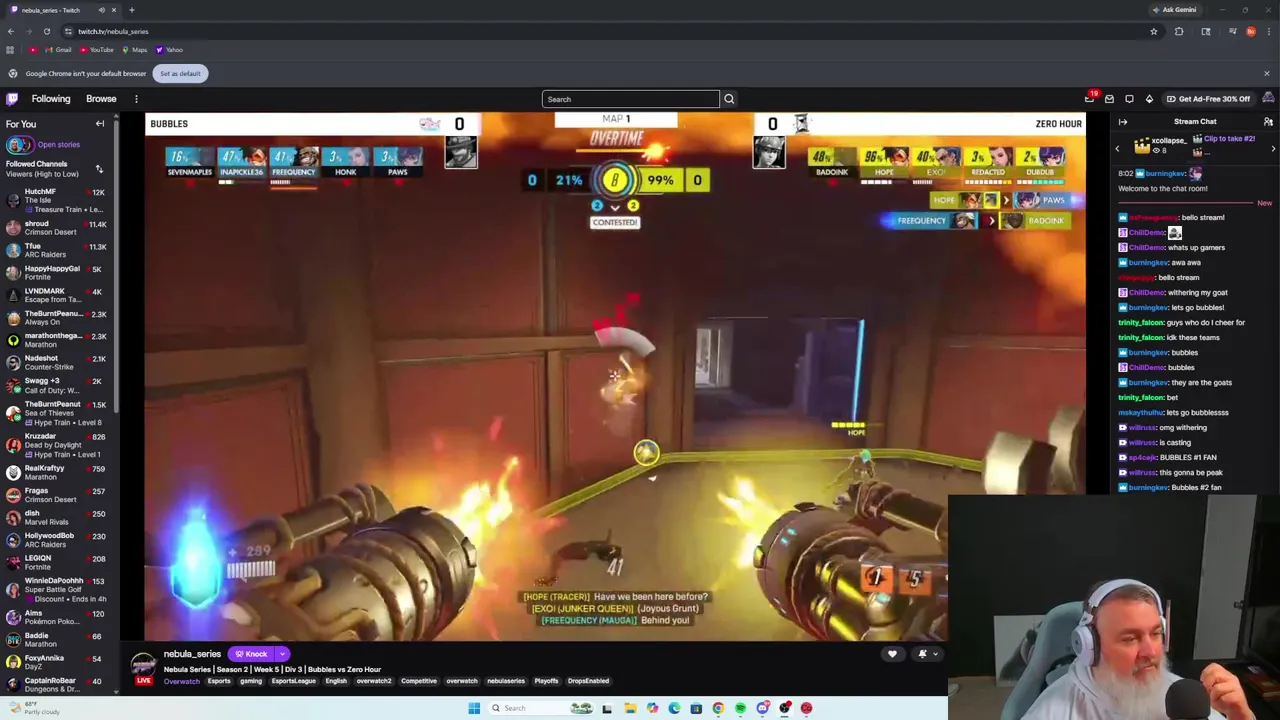
Task: Click the Twitch home logo
Action: click(12, 99)
